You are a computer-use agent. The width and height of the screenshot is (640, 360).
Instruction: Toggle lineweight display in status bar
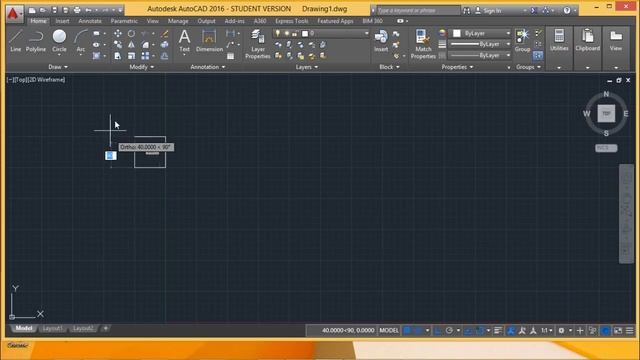click(498, 330)
